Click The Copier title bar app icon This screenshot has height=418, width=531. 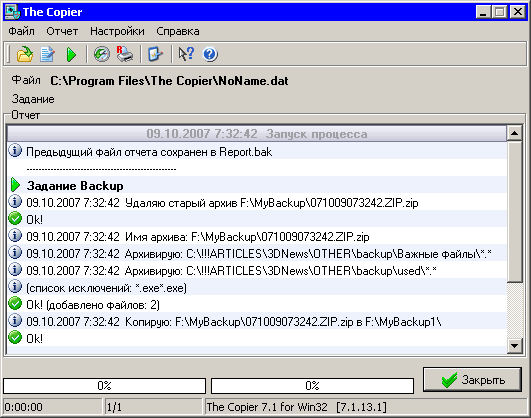click(x=12, y=12)
